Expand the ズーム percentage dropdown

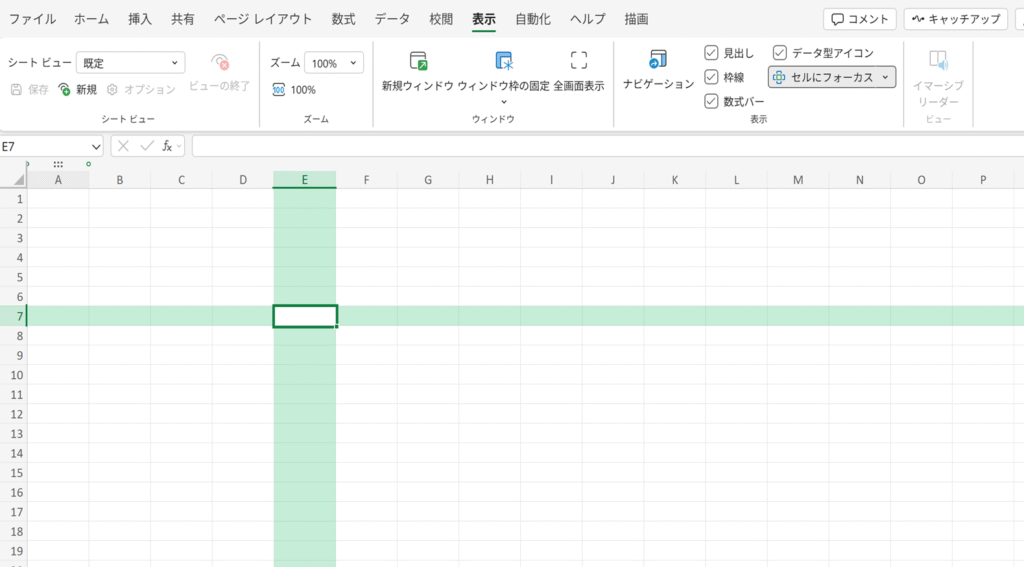354,63
